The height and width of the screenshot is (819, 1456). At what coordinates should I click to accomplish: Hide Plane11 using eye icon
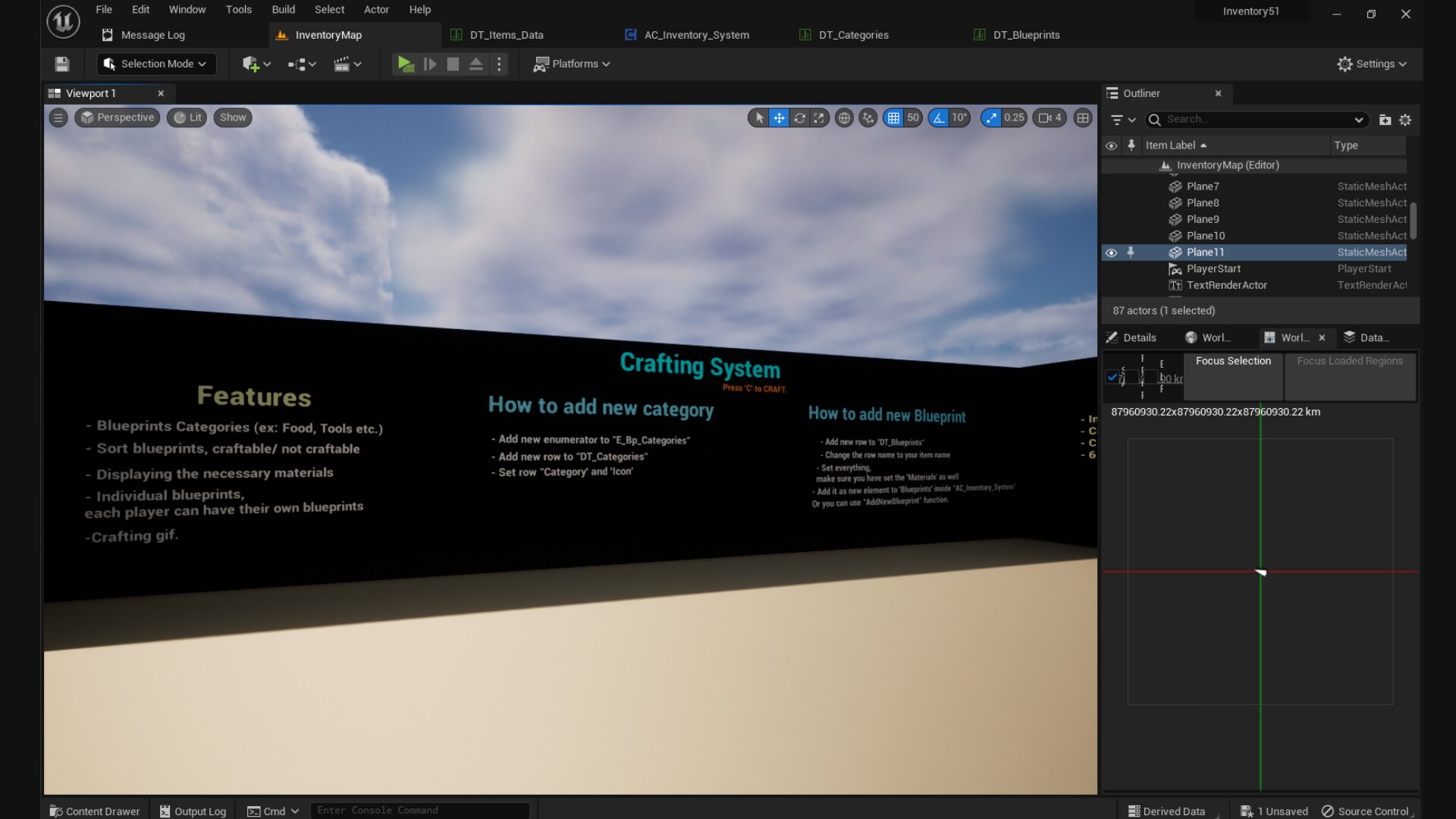click(1111, 253)
